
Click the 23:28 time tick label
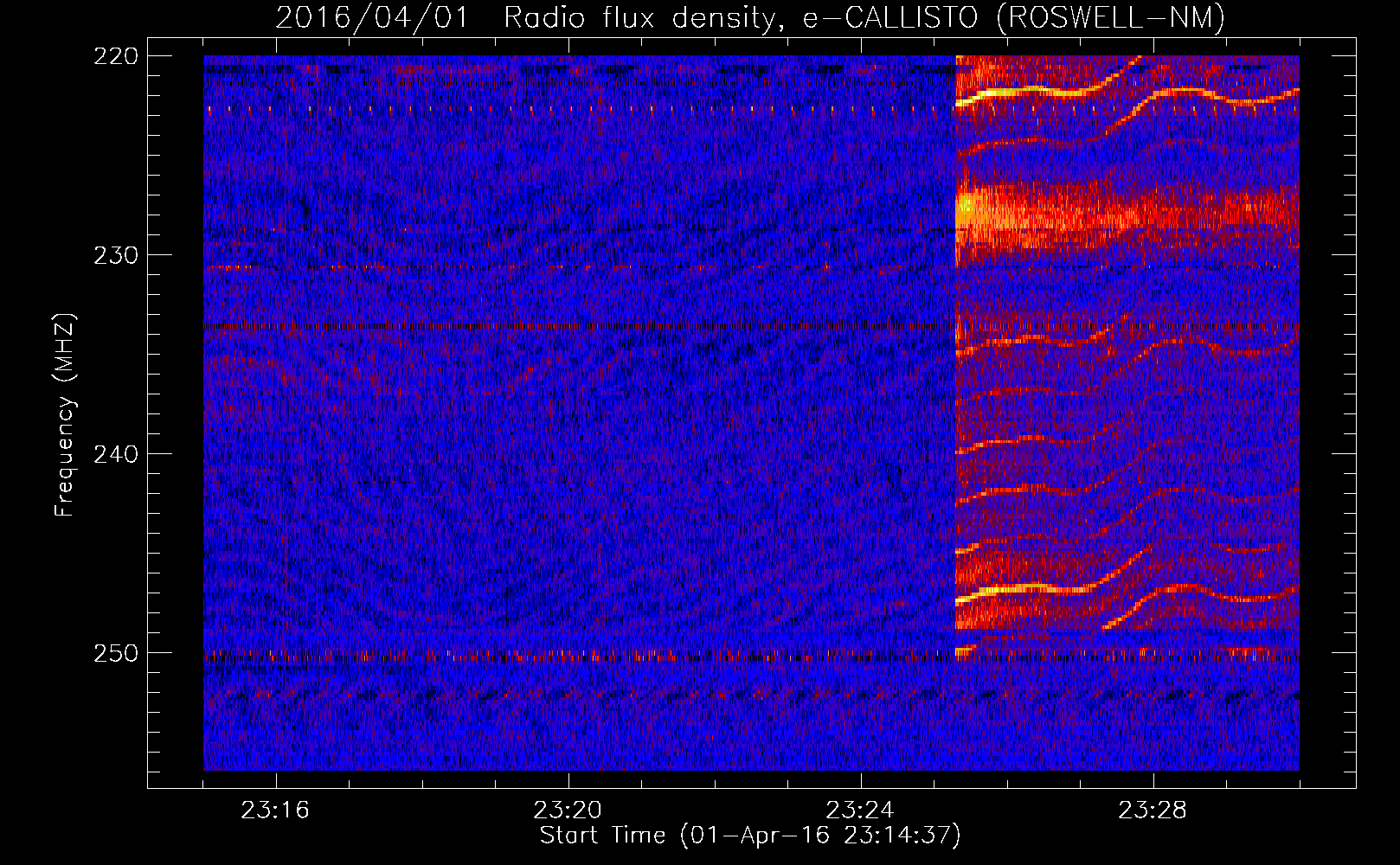[1153, 811]
